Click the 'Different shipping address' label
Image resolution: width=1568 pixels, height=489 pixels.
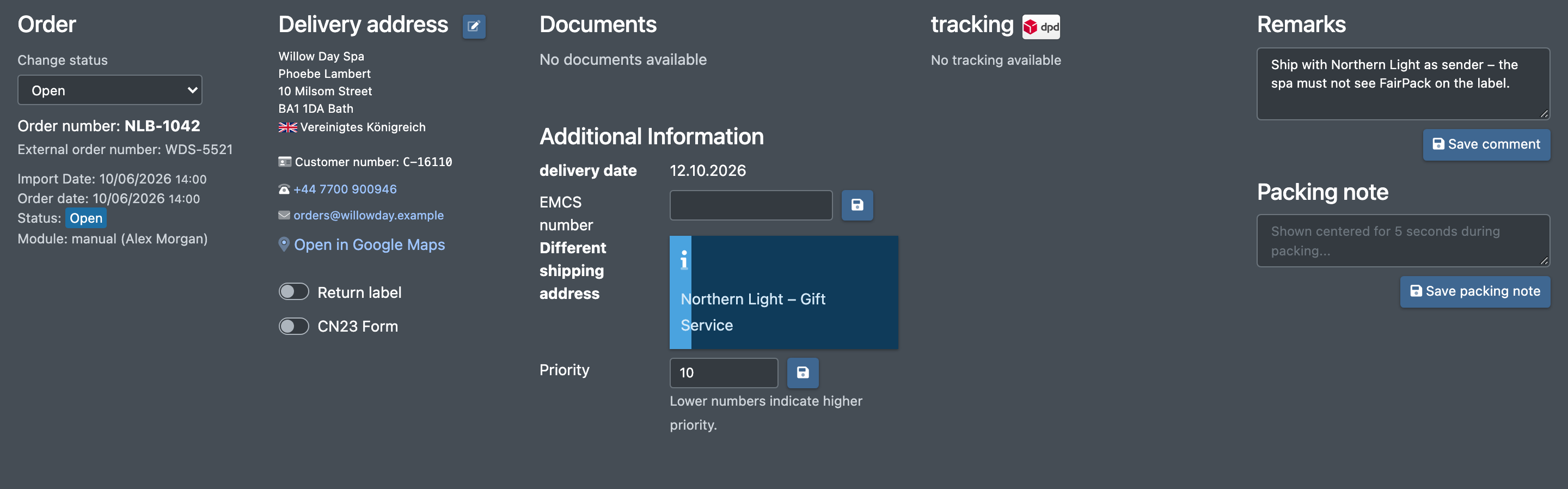(573, 271)
